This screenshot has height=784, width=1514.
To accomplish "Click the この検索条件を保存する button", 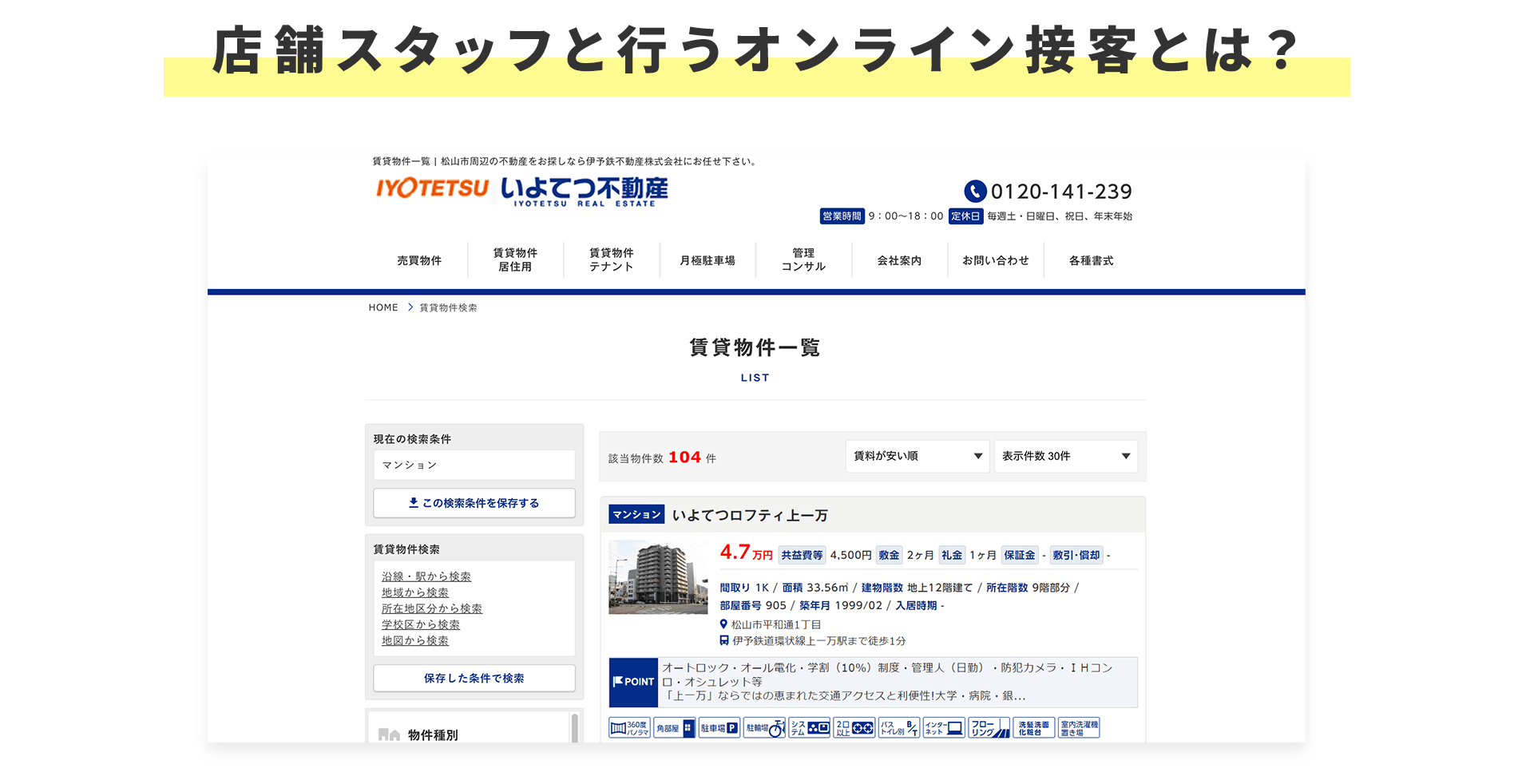I will tap(474, 503).
